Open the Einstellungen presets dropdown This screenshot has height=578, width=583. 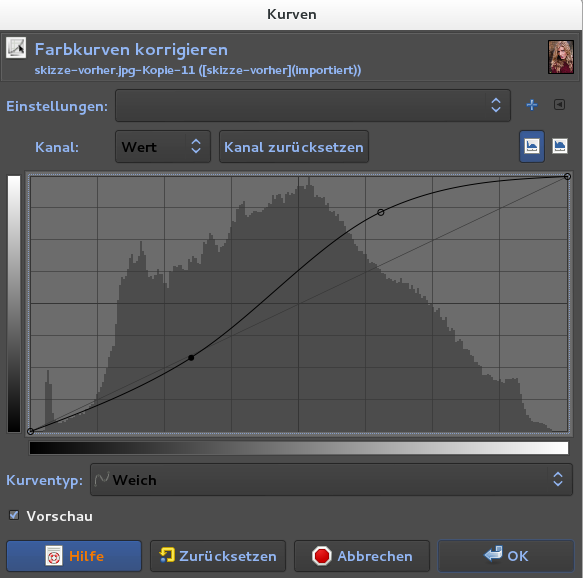[313, 106]
